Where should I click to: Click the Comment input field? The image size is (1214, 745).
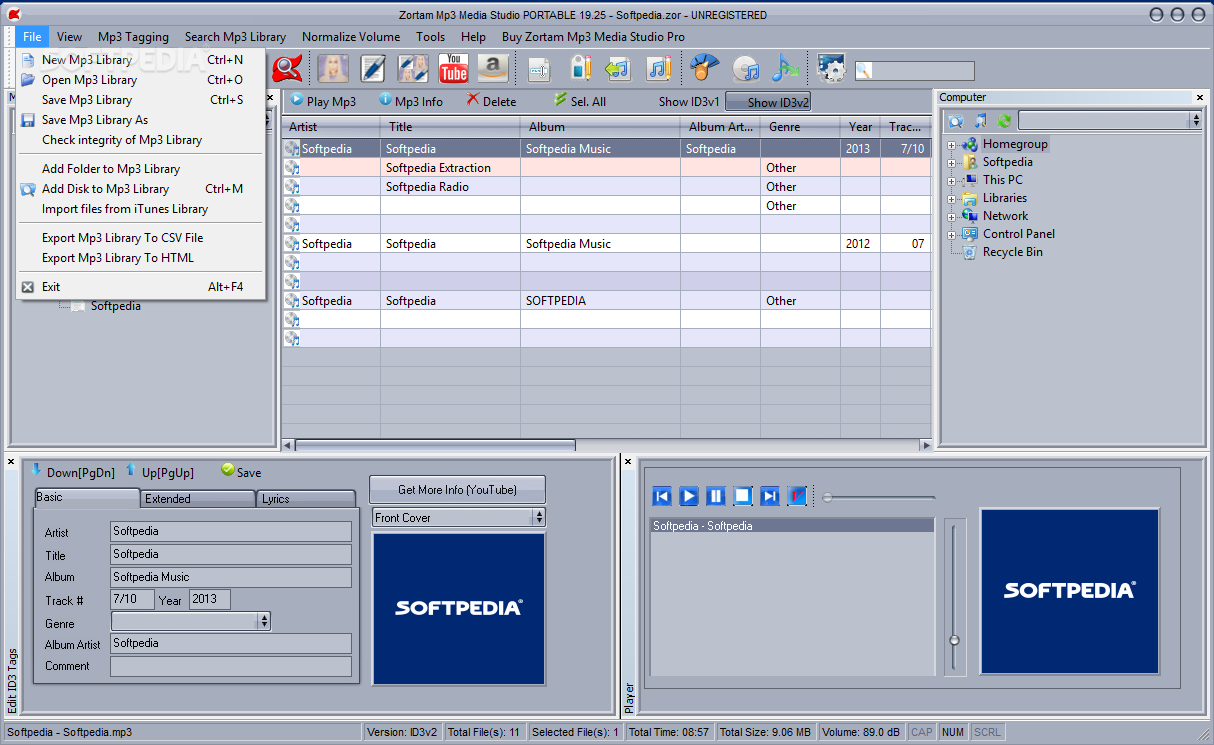[x=230, y=666]
